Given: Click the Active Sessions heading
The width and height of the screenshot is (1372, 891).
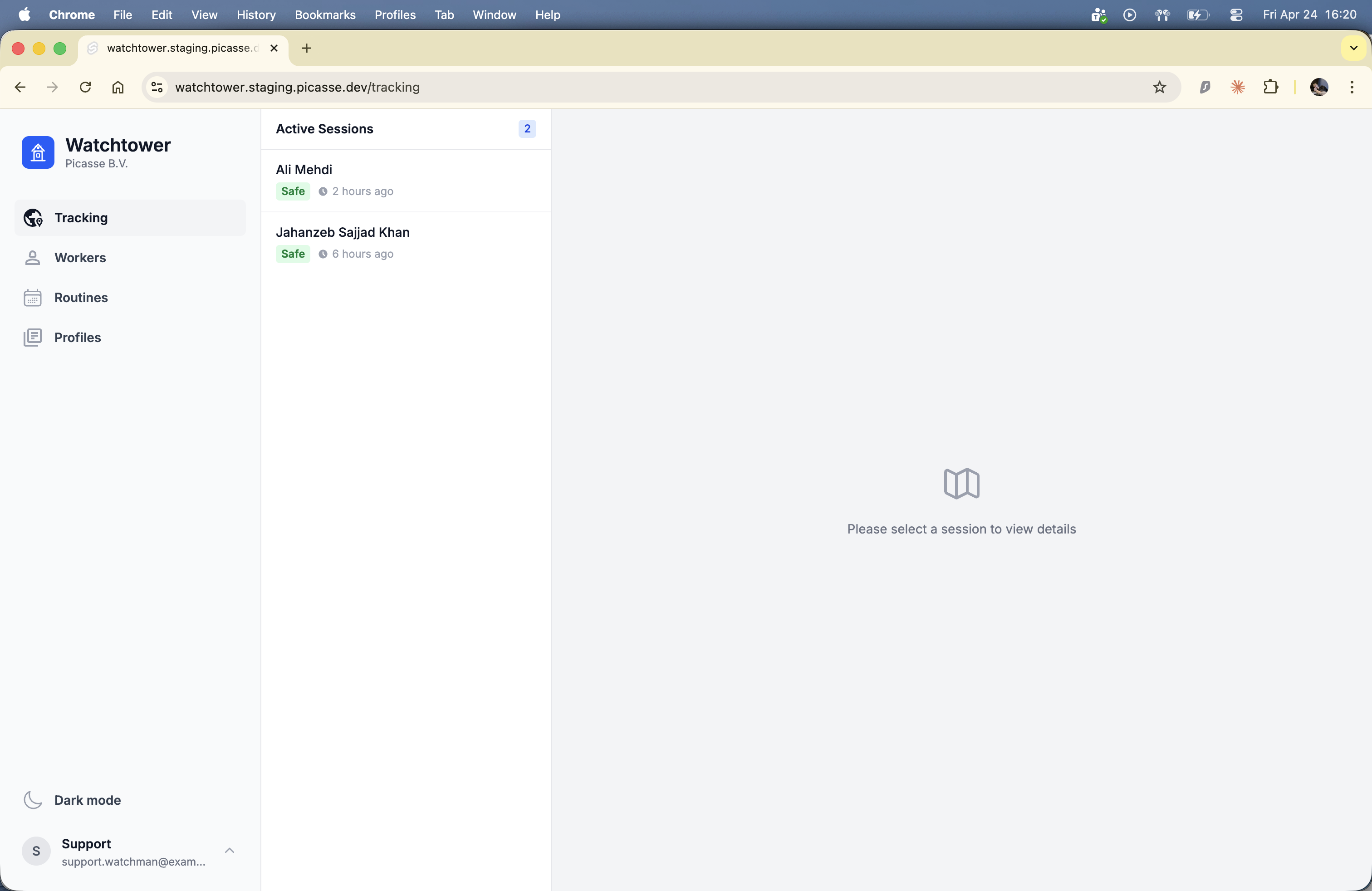Looking at the screenshot, I should pos(324,128).
